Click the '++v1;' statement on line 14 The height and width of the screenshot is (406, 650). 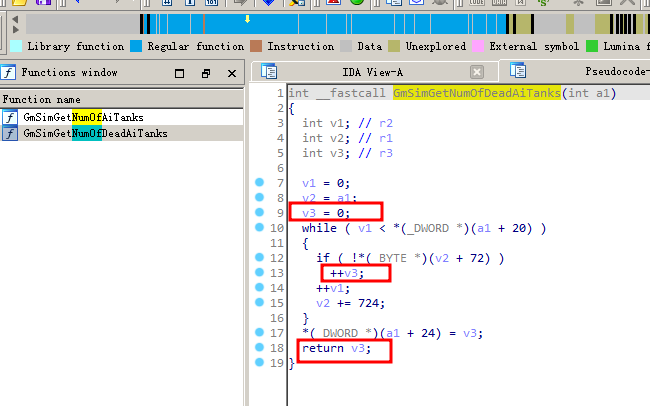333,288
